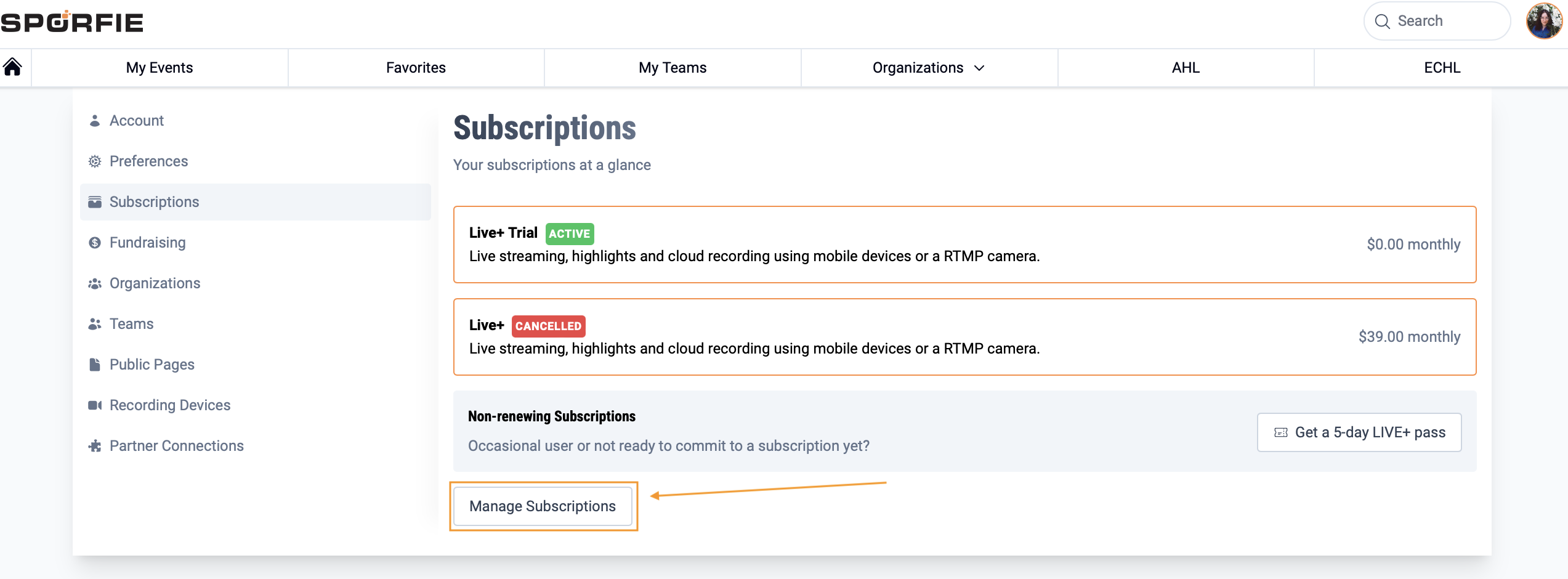Expand the Organizations dropdown in top nav
Image resolution: width=1568 pixels, height=579 pixels.
click(x=928, y=68)
